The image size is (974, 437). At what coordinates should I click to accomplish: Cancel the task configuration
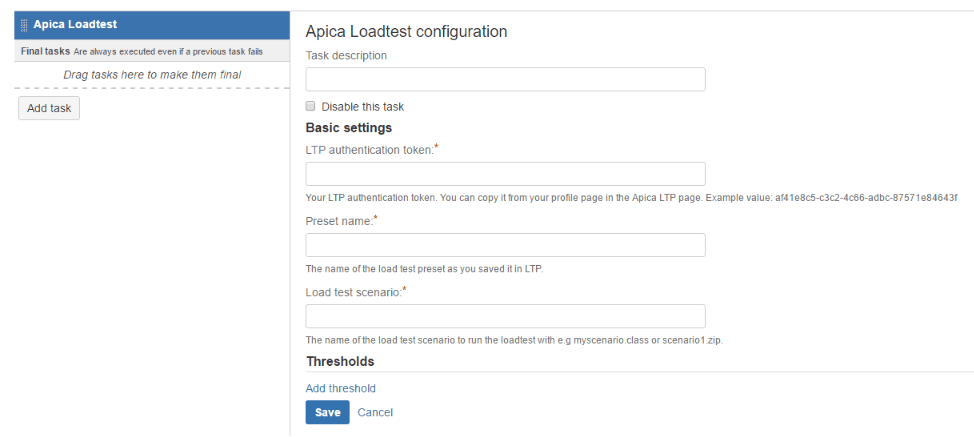[375, 412]
